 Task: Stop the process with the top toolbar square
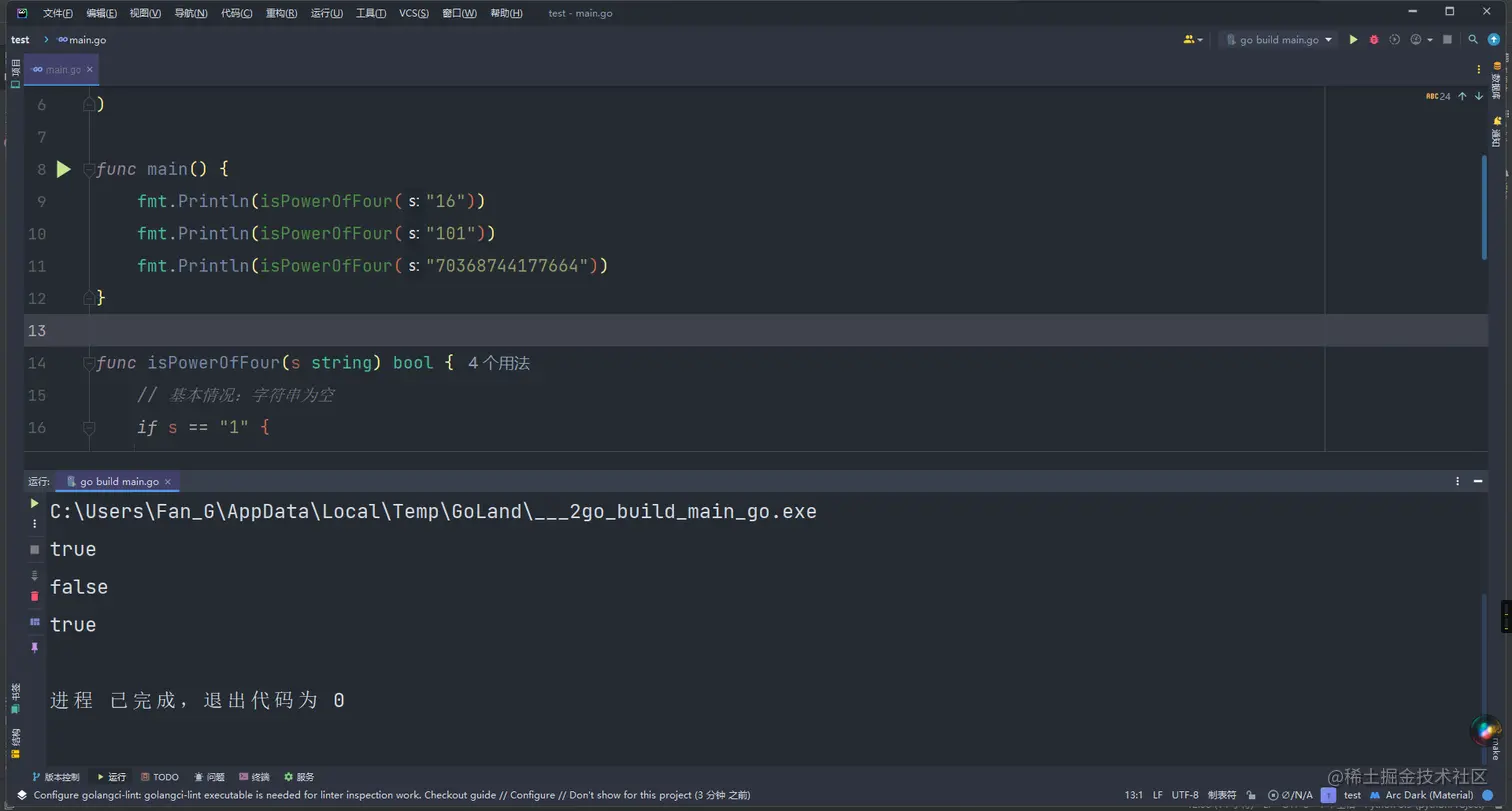[x=1447, y=40]
